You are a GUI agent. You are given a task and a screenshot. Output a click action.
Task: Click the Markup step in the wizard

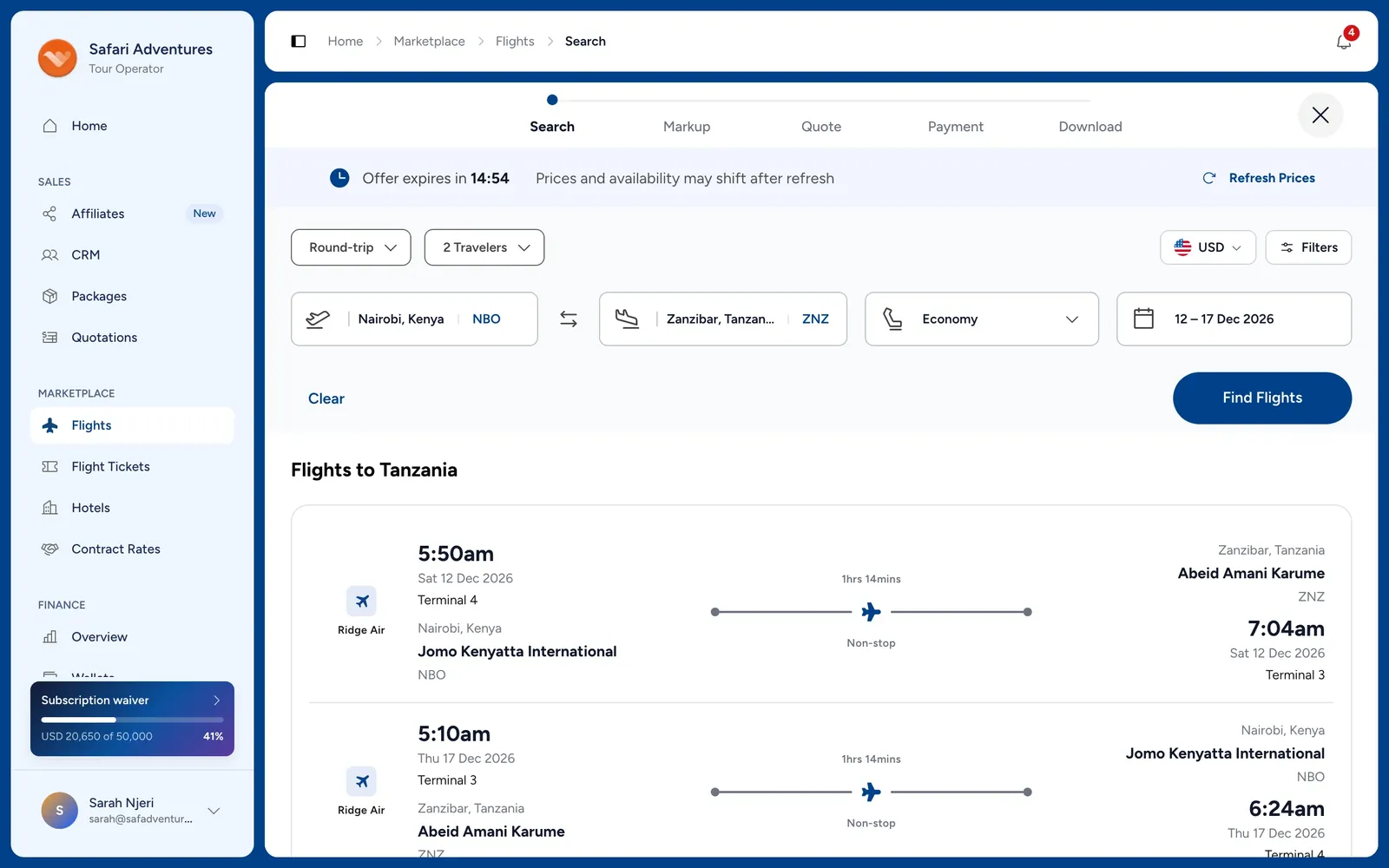pyautogui.click(x=687, y=127)
